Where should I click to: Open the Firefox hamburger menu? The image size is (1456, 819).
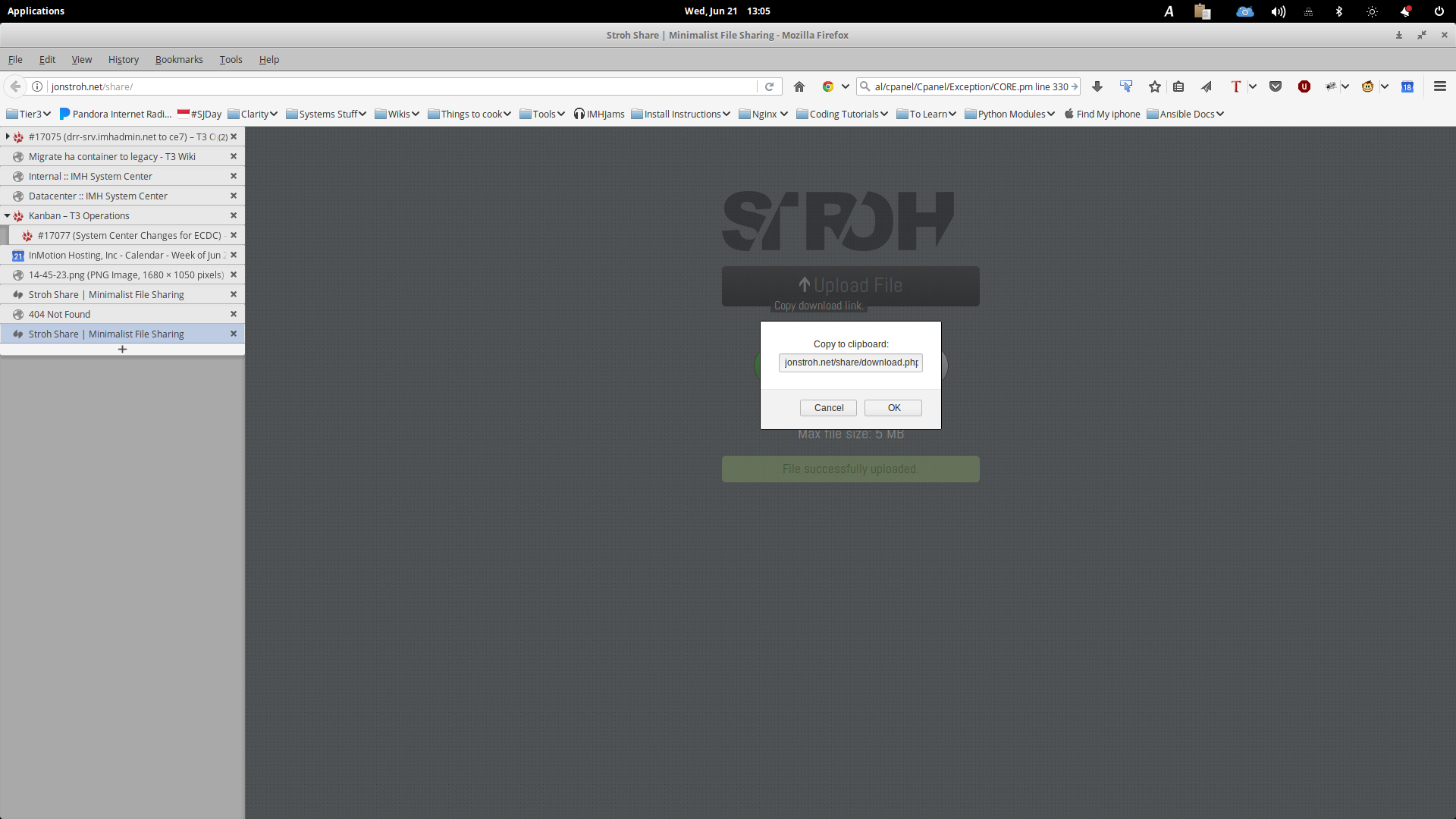click(1439, 86)
